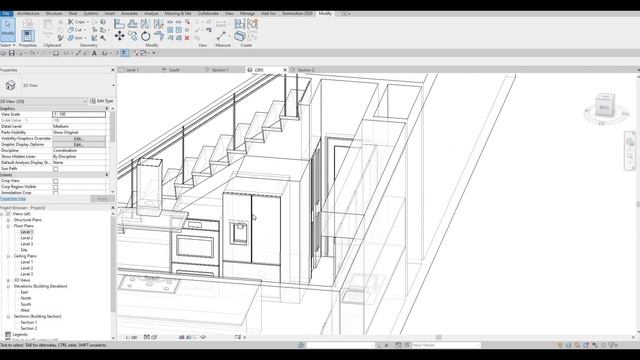Open the Properties palette ribbon button
Image resolution: width=640 pixels, height=360 pixels.
pyautogui.click(x=28, y=36)
